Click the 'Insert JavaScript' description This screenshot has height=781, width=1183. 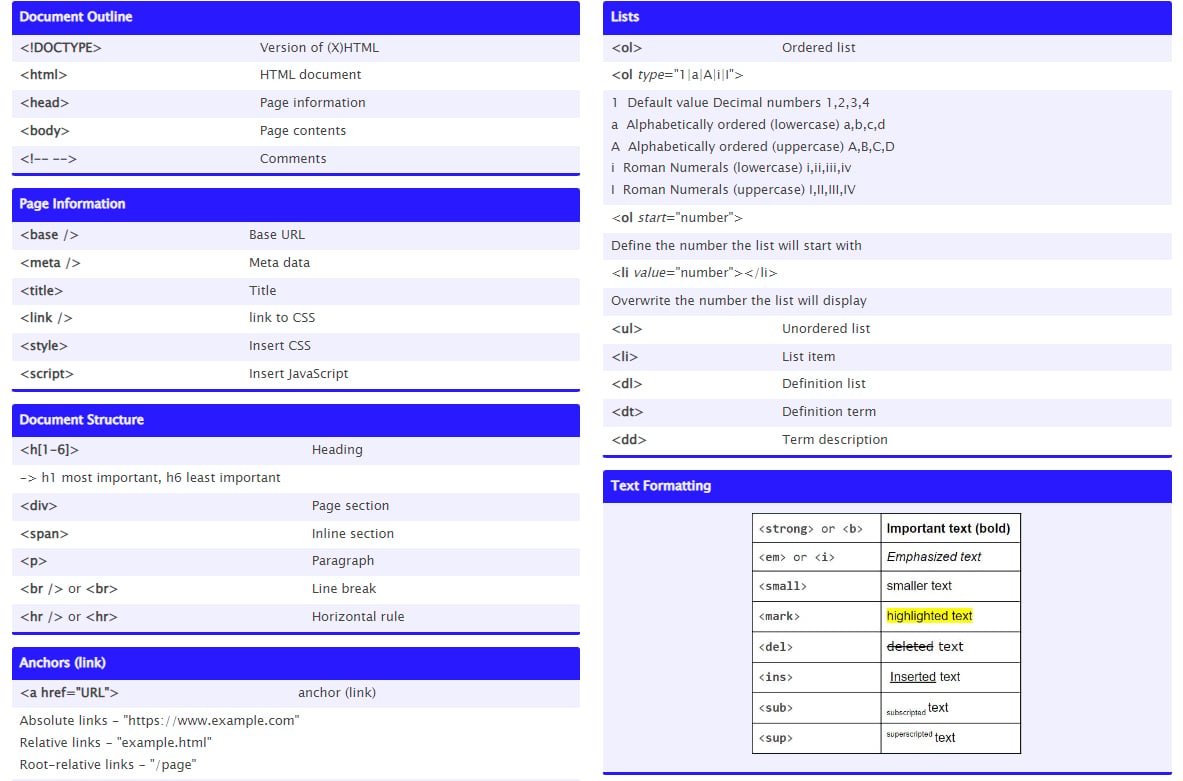(x=299, y=374)
